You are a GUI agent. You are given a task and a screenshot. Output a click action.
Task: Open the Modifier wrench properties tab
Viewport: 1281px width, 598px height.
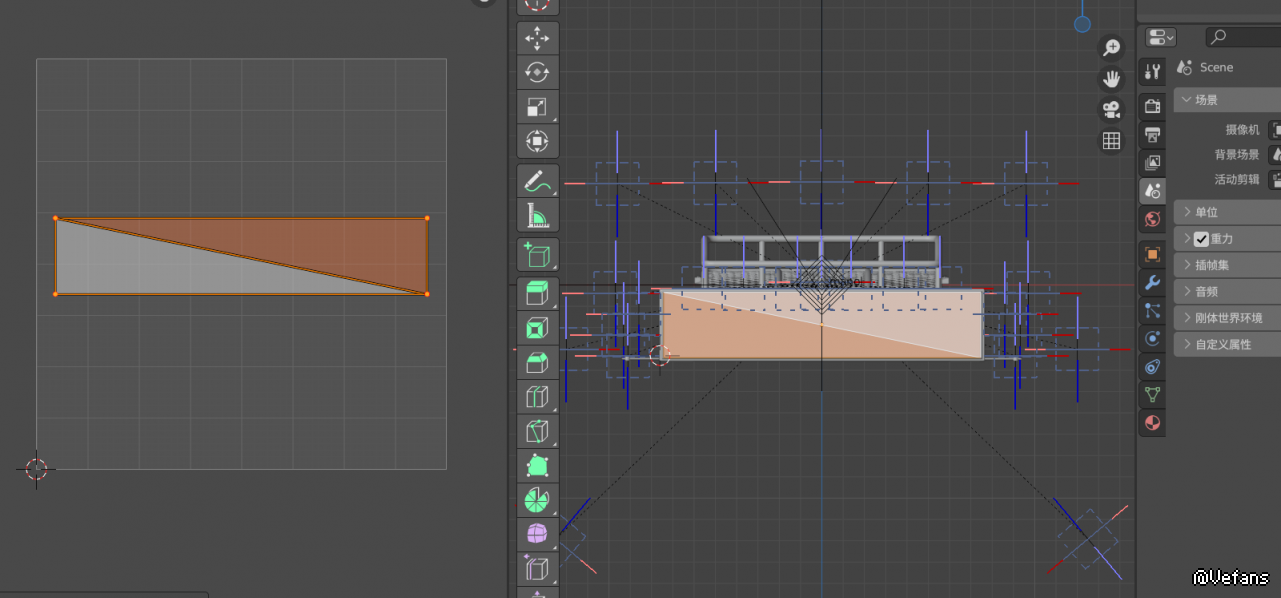click(1152, 282)
